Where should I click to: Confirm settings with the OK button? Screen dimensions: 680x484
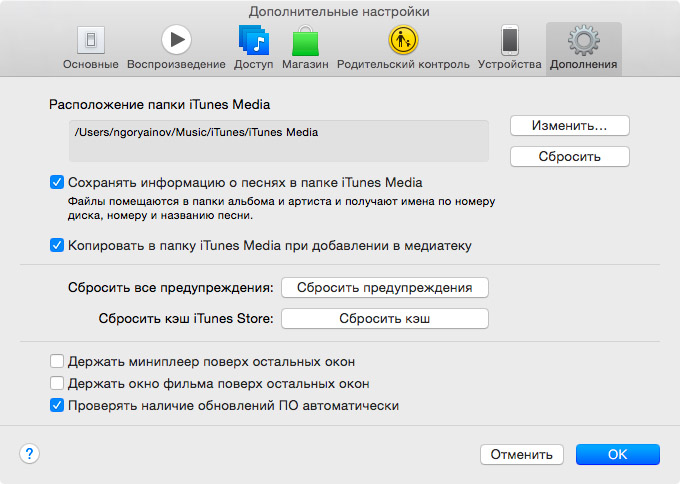coord(617,454)
